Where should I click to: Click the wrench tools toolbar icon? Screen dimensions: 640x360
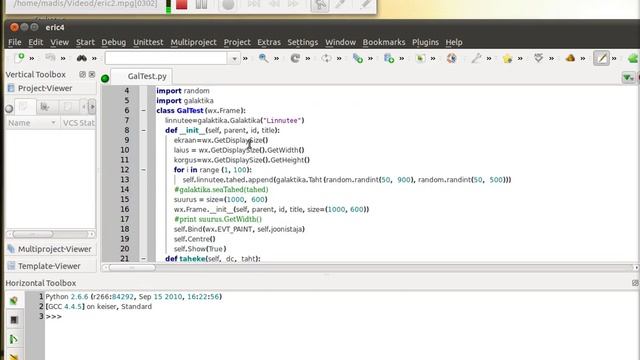pos(476,58)
